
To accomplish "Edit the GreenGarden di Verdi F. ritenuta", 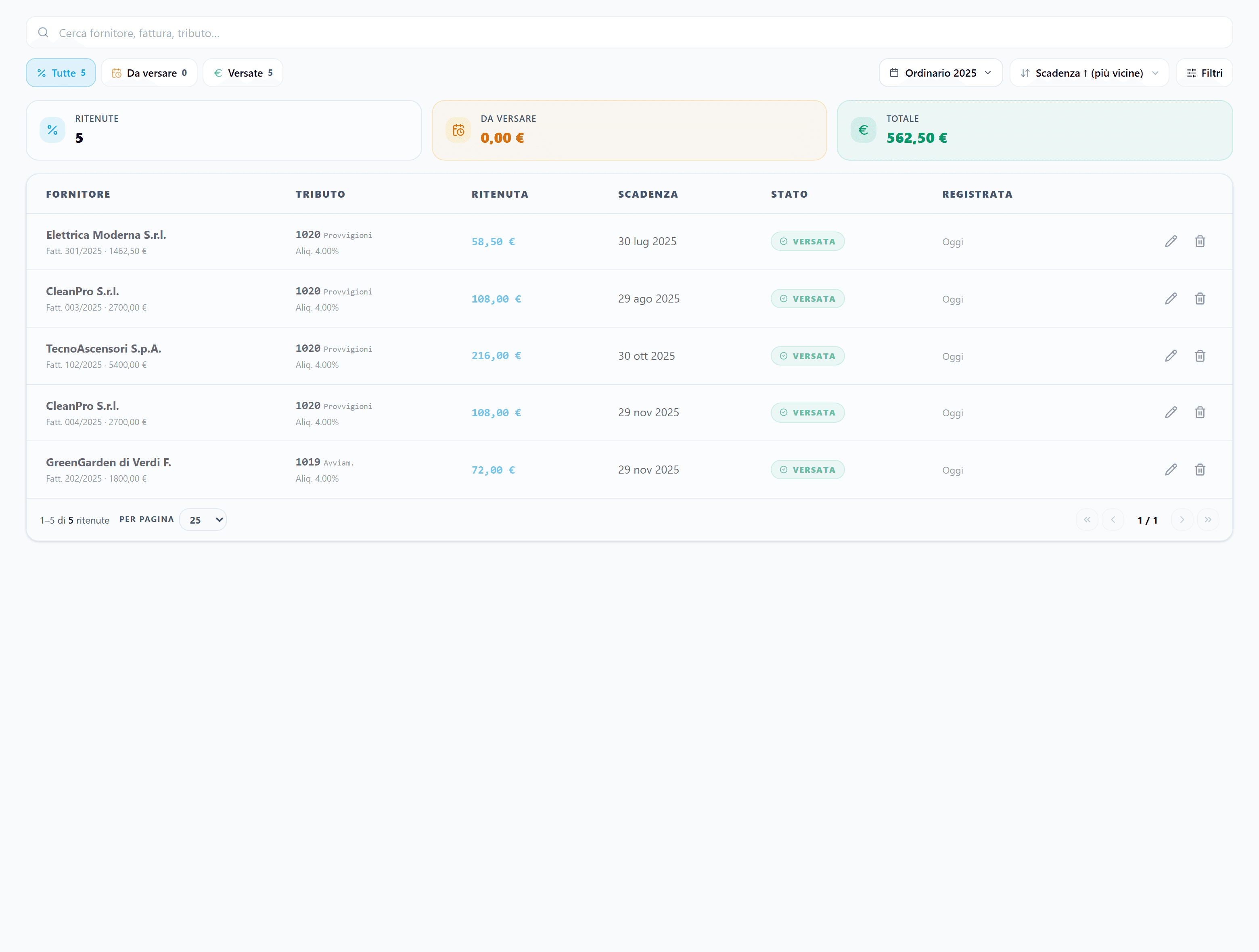I will click(1171, 470).
